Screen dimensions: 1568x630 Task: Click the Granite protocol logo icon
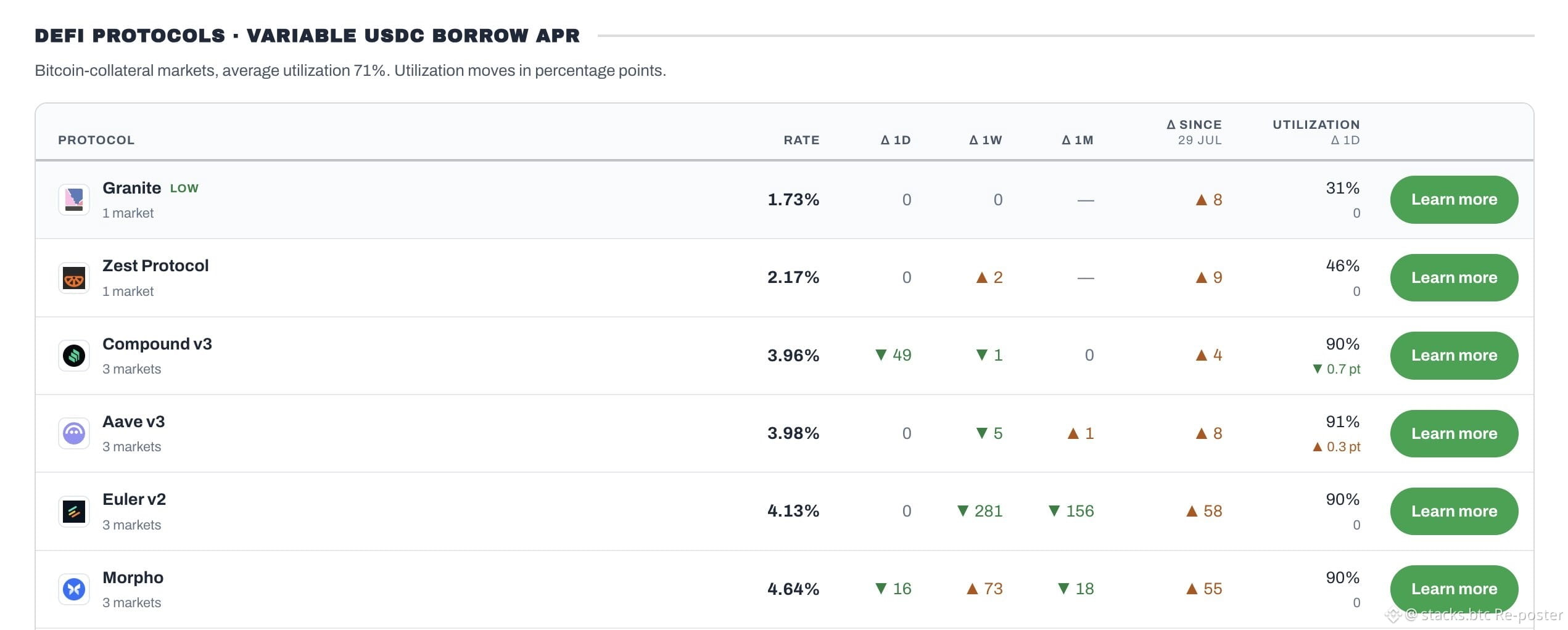(74, 200)
